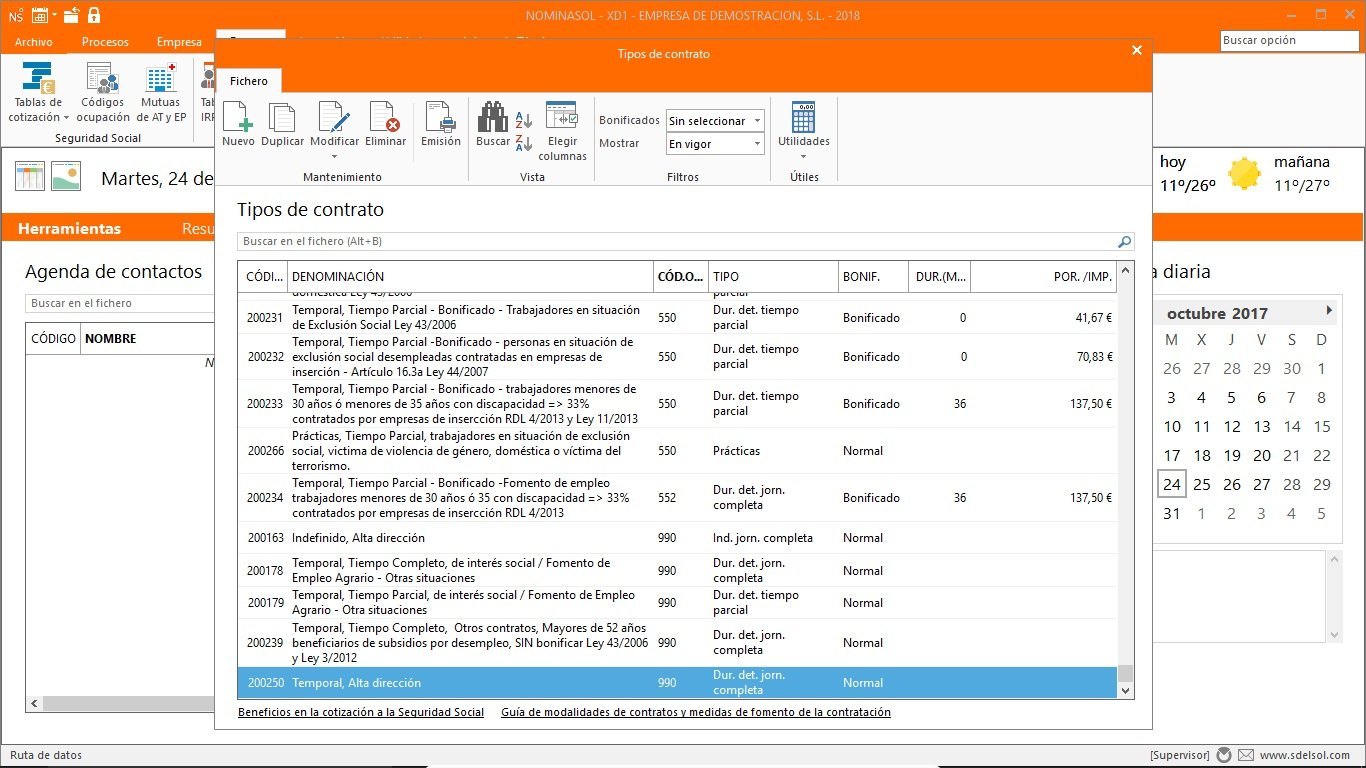The height and width of the screenshot is (768, 1366).
Task: Select row 200250 Temporal, Alta dirección
Action: [x=677, y=683]
